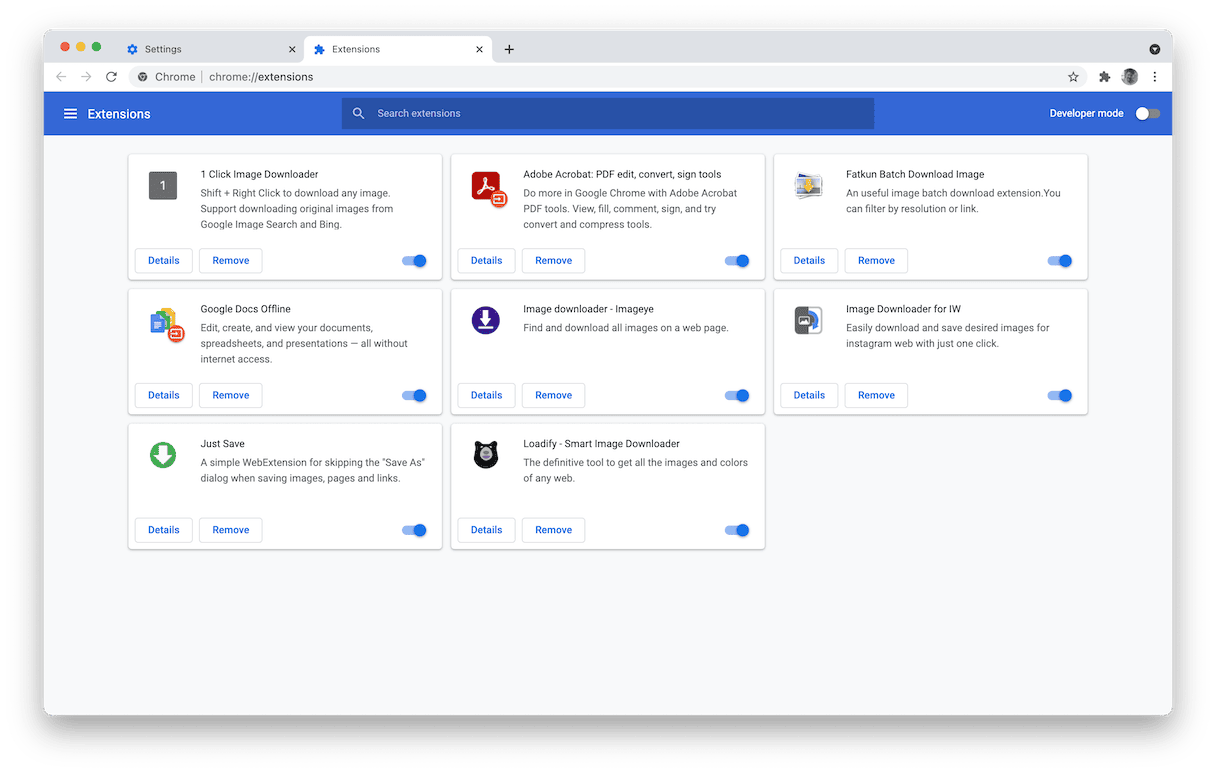Click the Just Save green arrow icon
The height and width of the screenshot is (773, 1216).
[x=163, y=455]
